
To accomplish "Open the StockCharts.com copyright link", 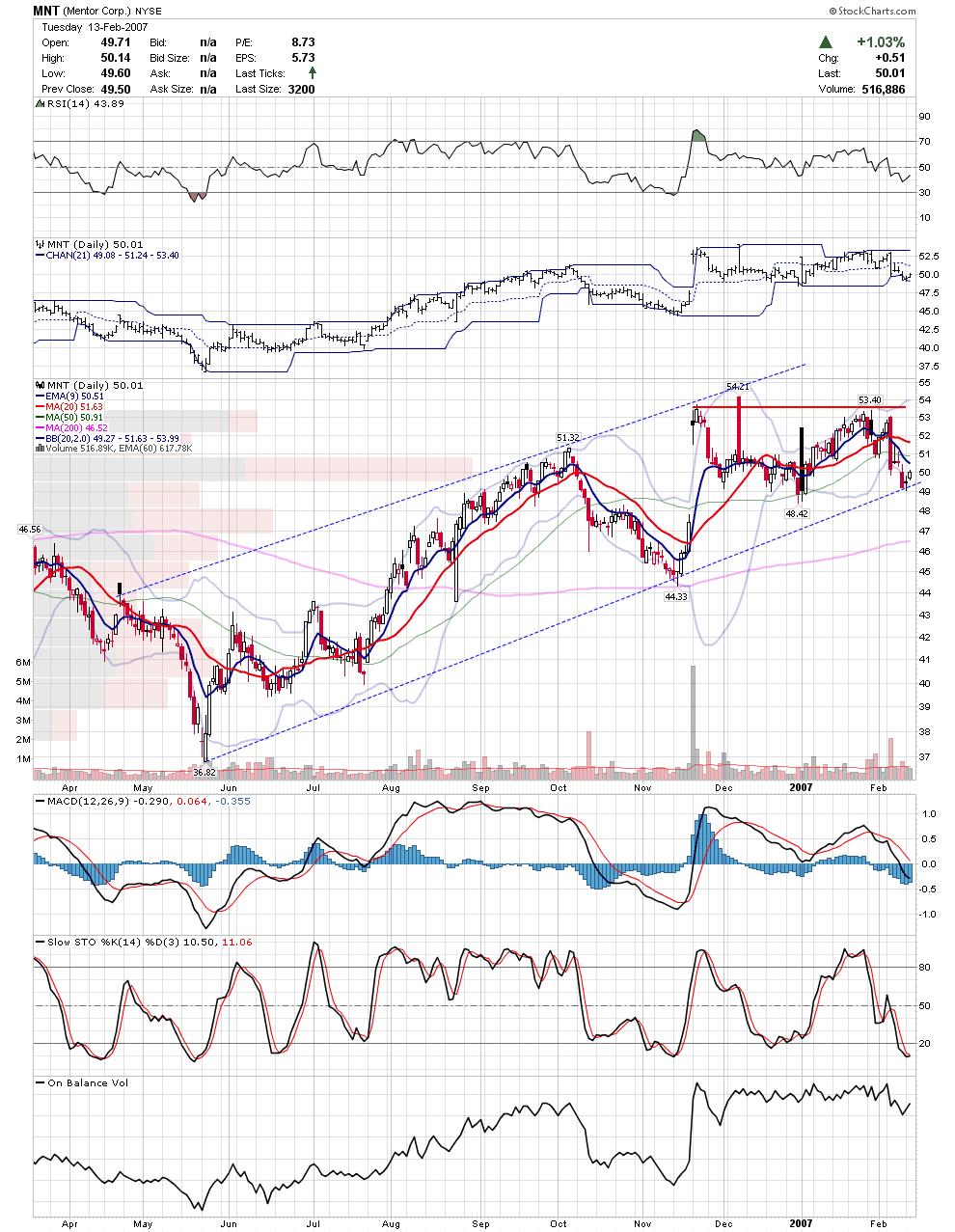I will pos(871,10).
